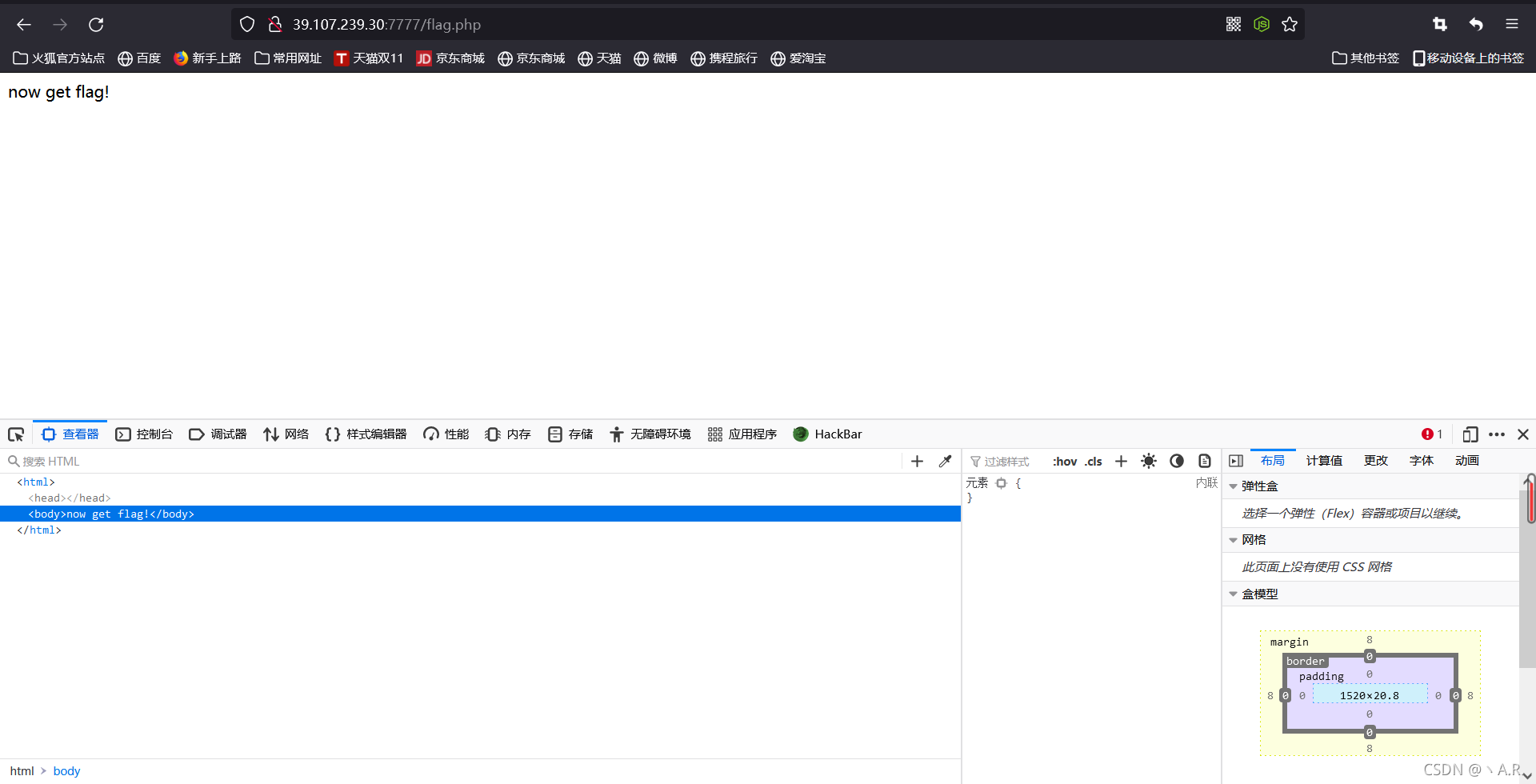This screenshot has height=784, width=1536.
Task: Add a new node with plus icon
Action: (917, 462)
